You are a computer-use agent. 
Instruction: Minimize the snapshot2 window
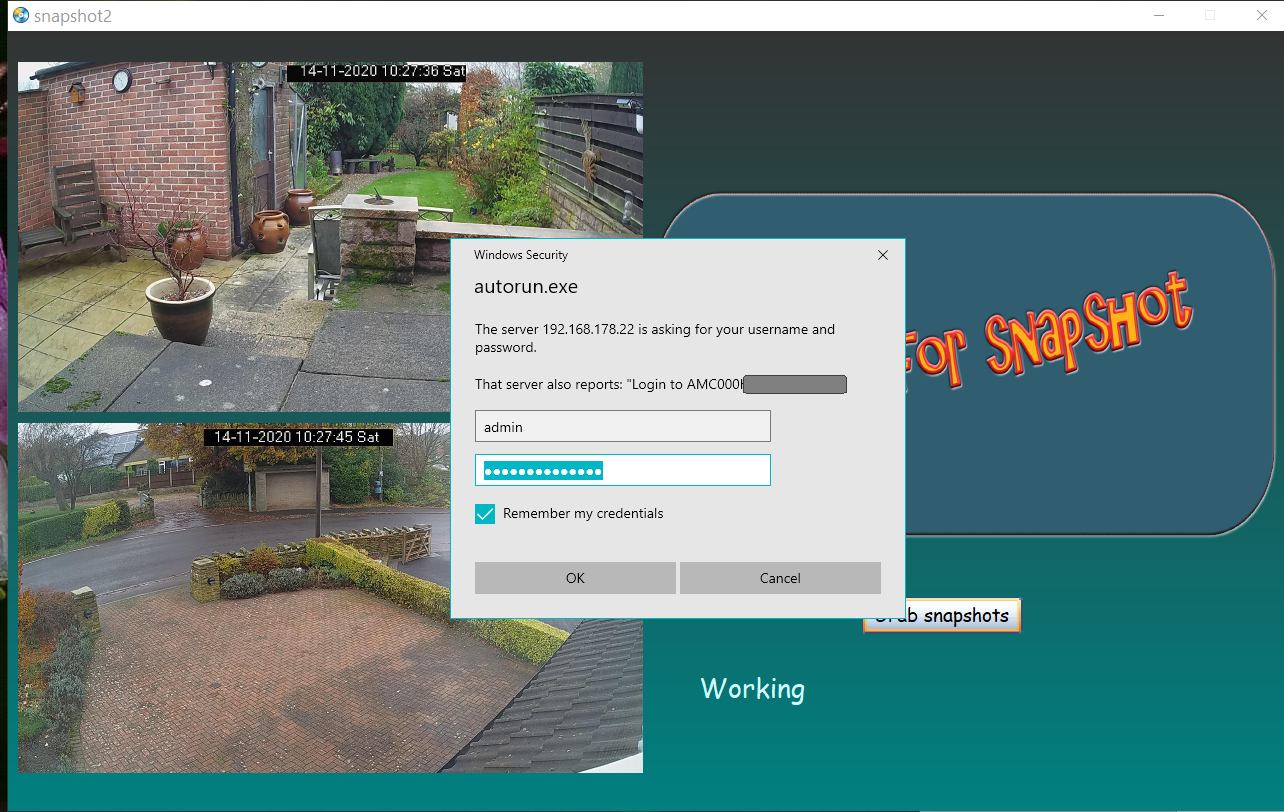coord(1160,15)
